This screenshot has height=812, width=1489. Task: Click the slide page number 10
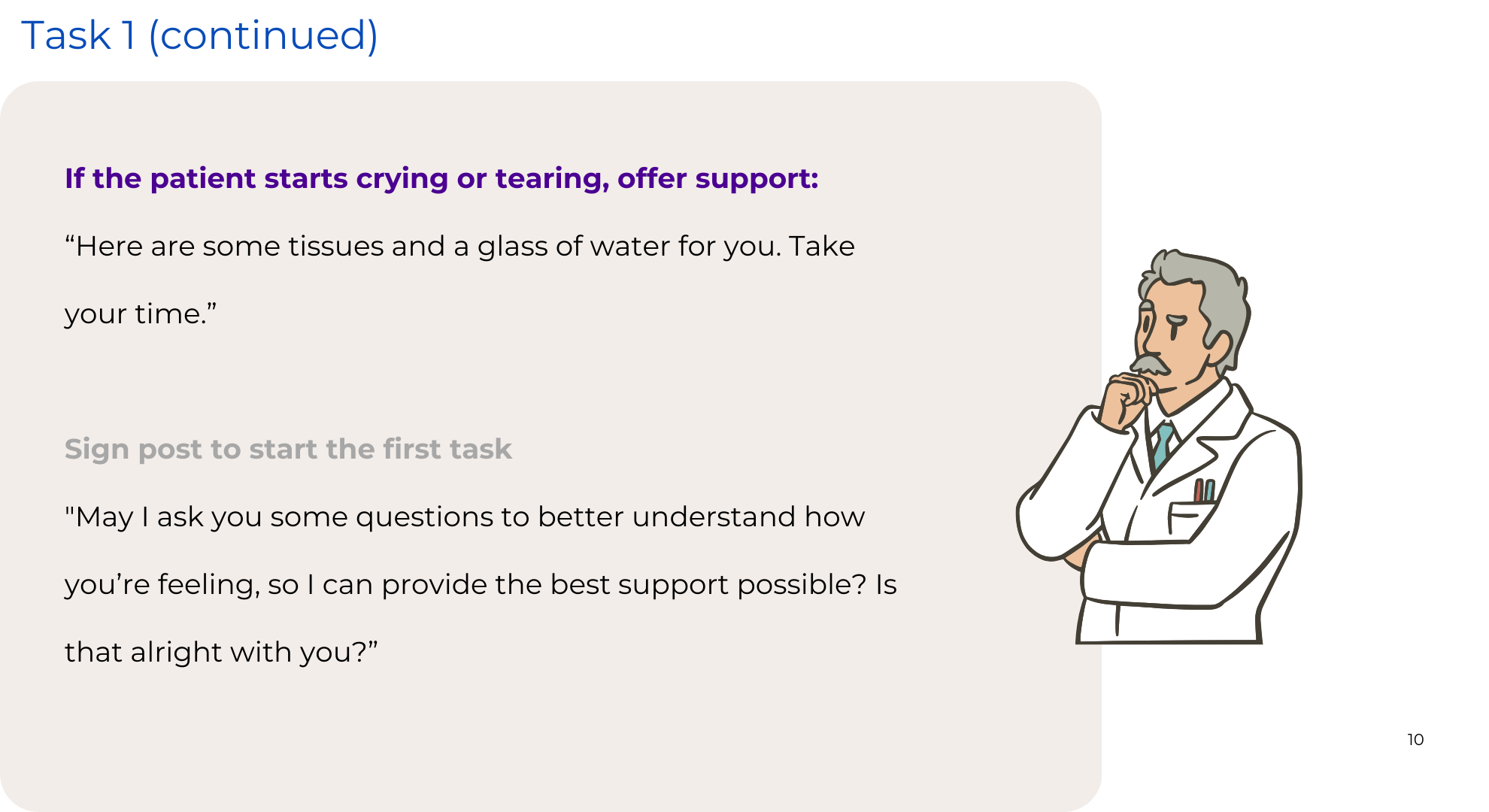(1415, 740)
